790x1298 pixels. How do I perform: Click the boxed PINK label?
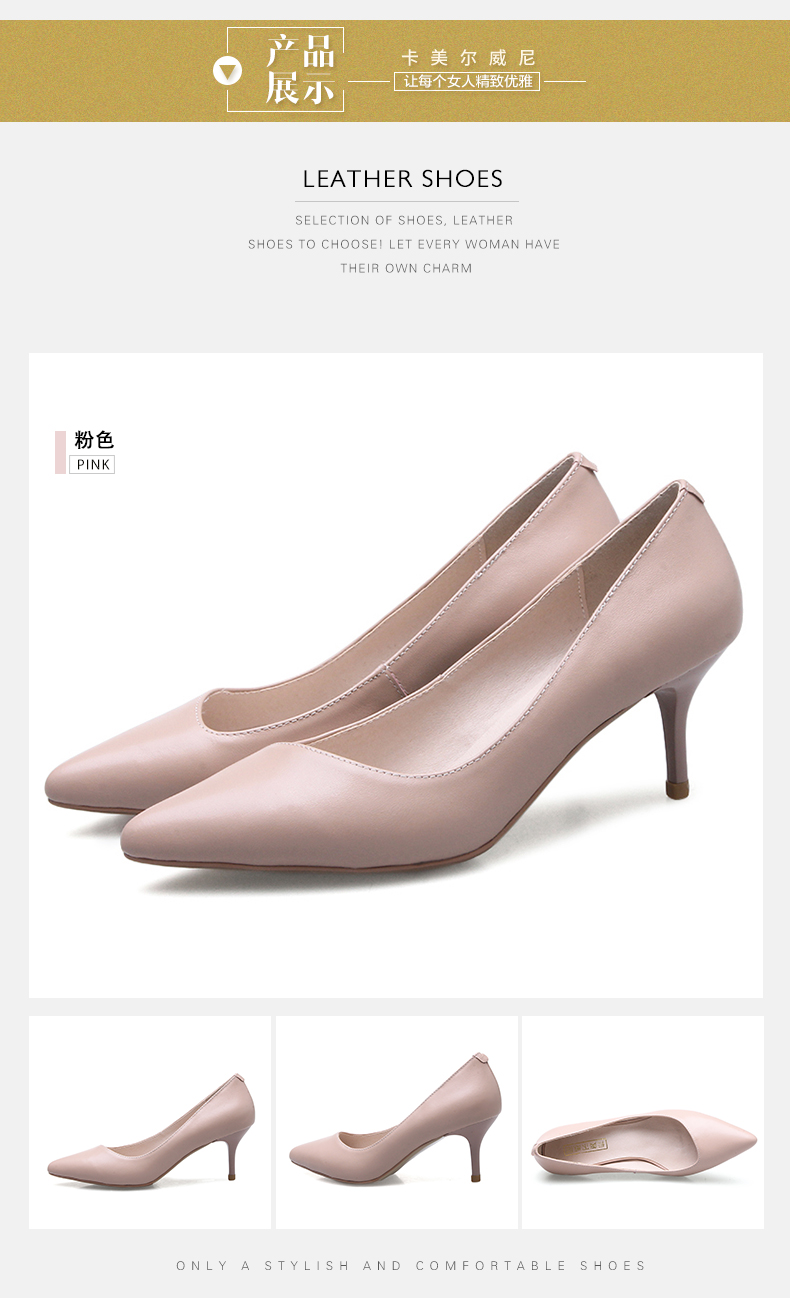tap(92, 465)
